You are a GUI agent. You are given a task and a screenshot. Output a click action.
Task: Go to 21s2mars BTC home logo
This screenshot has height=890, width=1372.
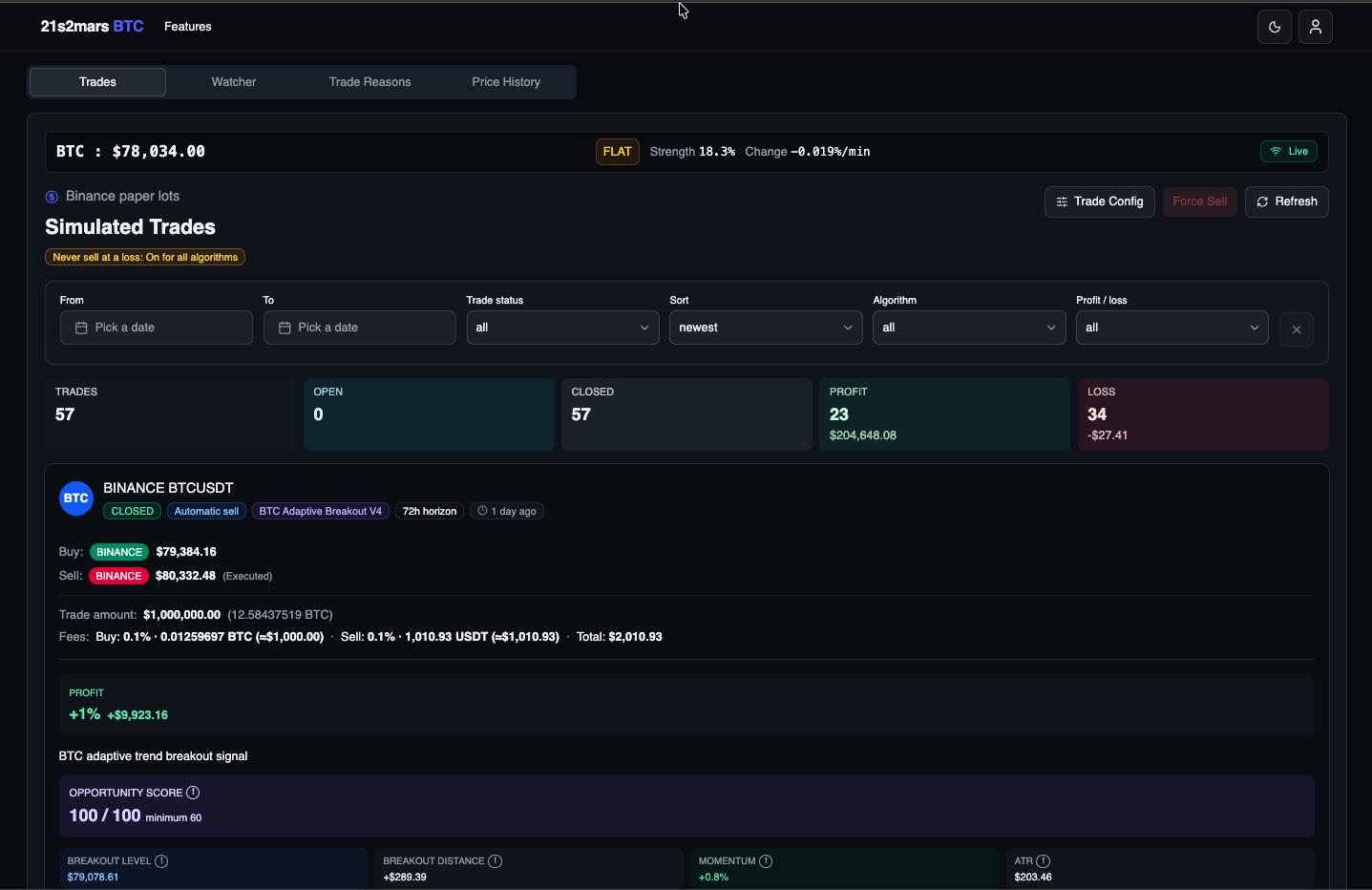point(92,27)
